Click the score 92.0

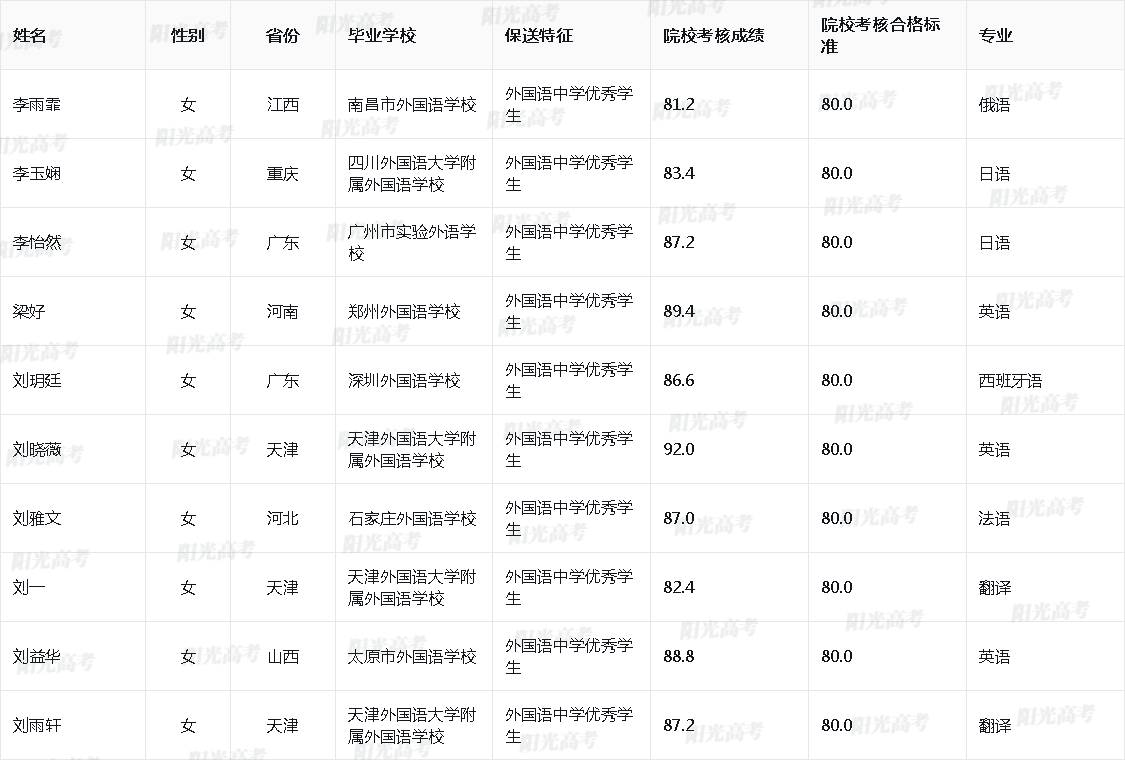point(679,450)
